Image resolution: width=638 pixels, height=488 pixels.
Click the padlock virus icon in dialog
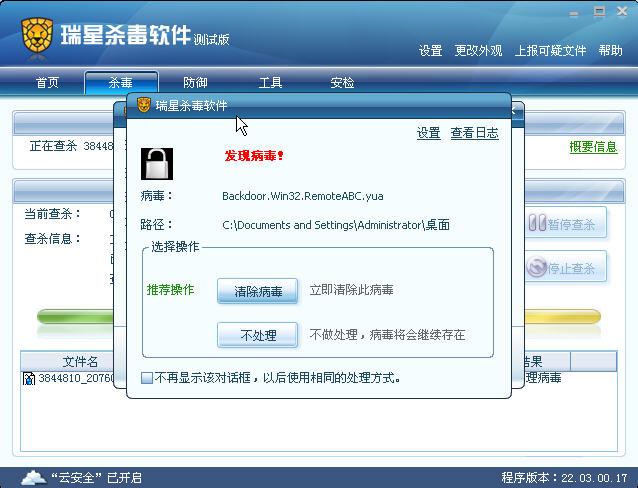(157, 164)
